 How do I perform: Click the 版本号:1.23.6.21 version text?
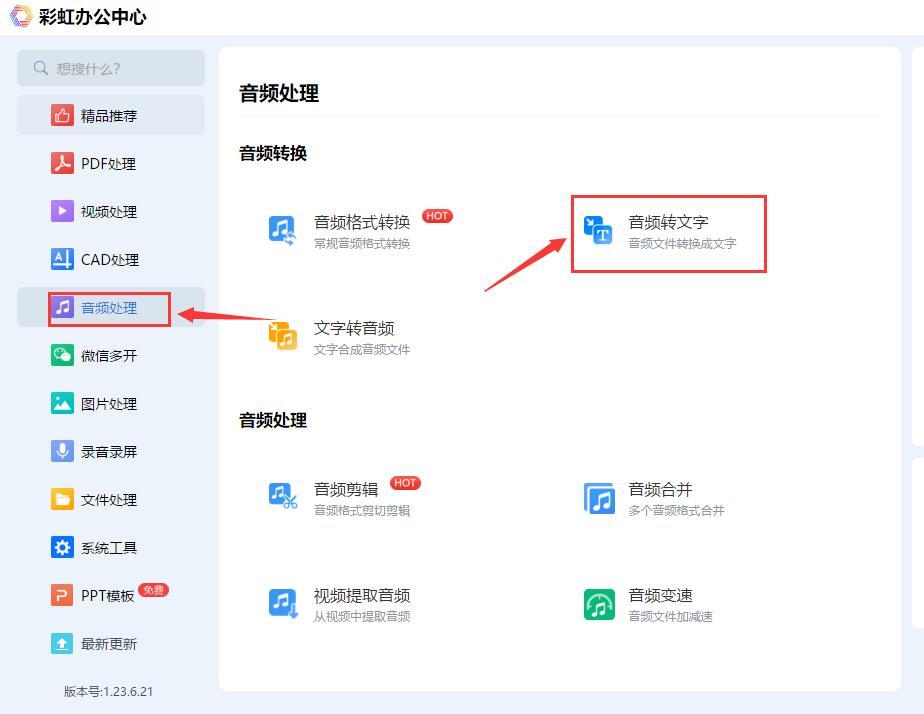108,692
